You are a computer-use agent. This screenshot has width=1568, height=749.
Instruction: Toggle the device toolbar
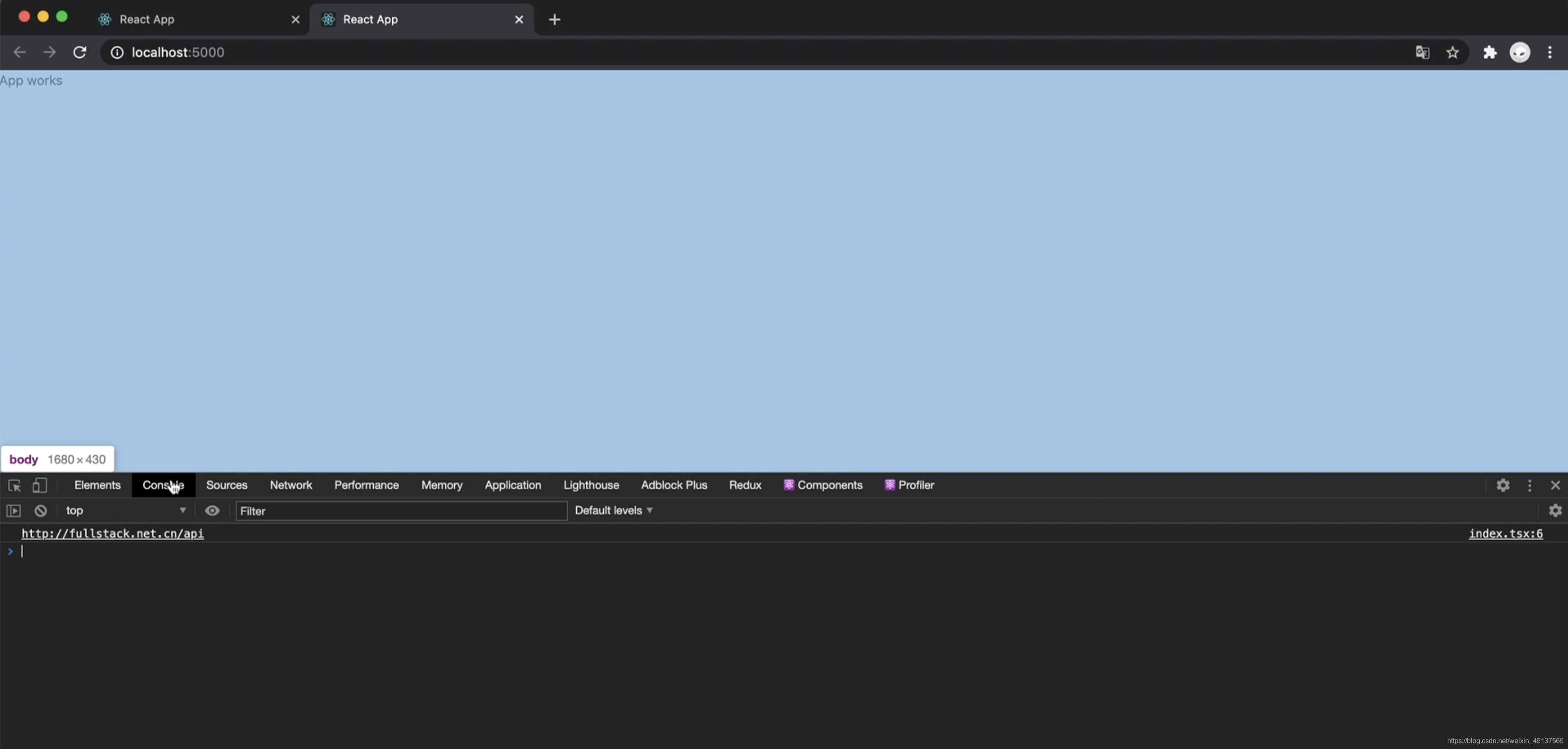pyautogui.click(x=39, y=485)
